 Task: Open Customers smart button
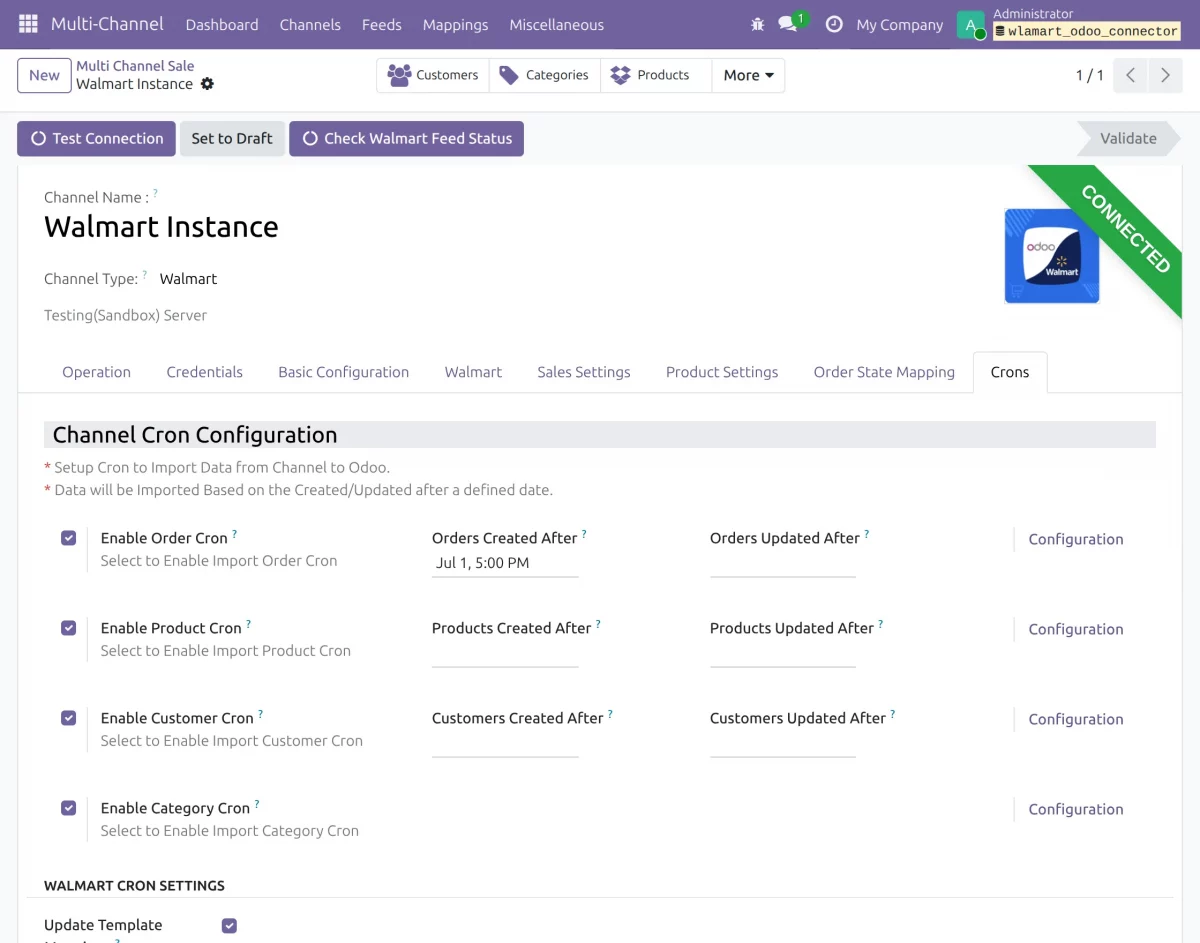coord(433,75)
